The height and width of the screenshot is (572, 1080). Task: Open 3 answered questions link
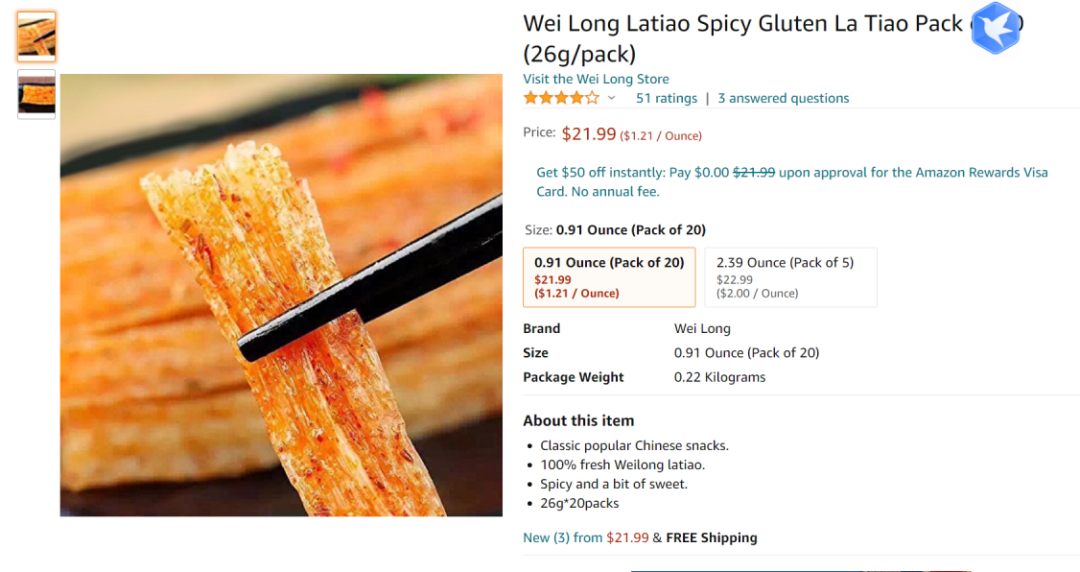[x=783, y=98]
